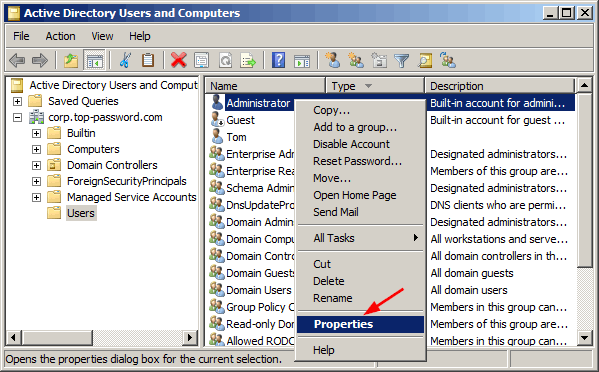This screenshot has height=372, width=599.
Task: Click the blue Help question mark icon
Action: coord(278,60)
